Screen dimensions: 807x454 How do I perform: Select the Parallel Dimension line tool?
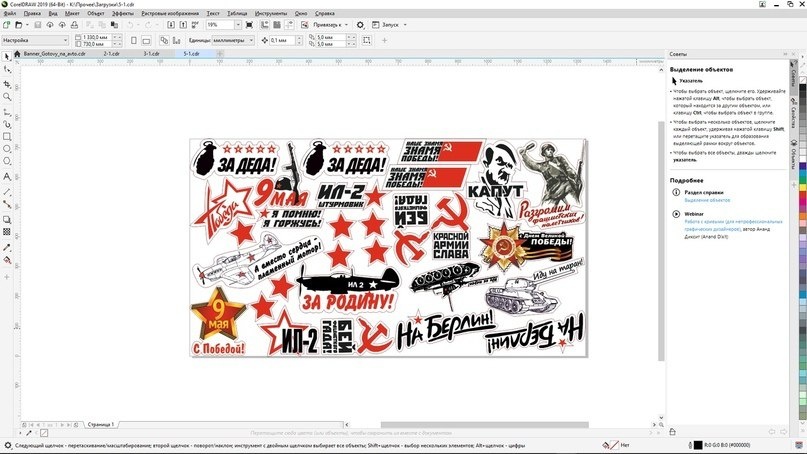[7, 191]
